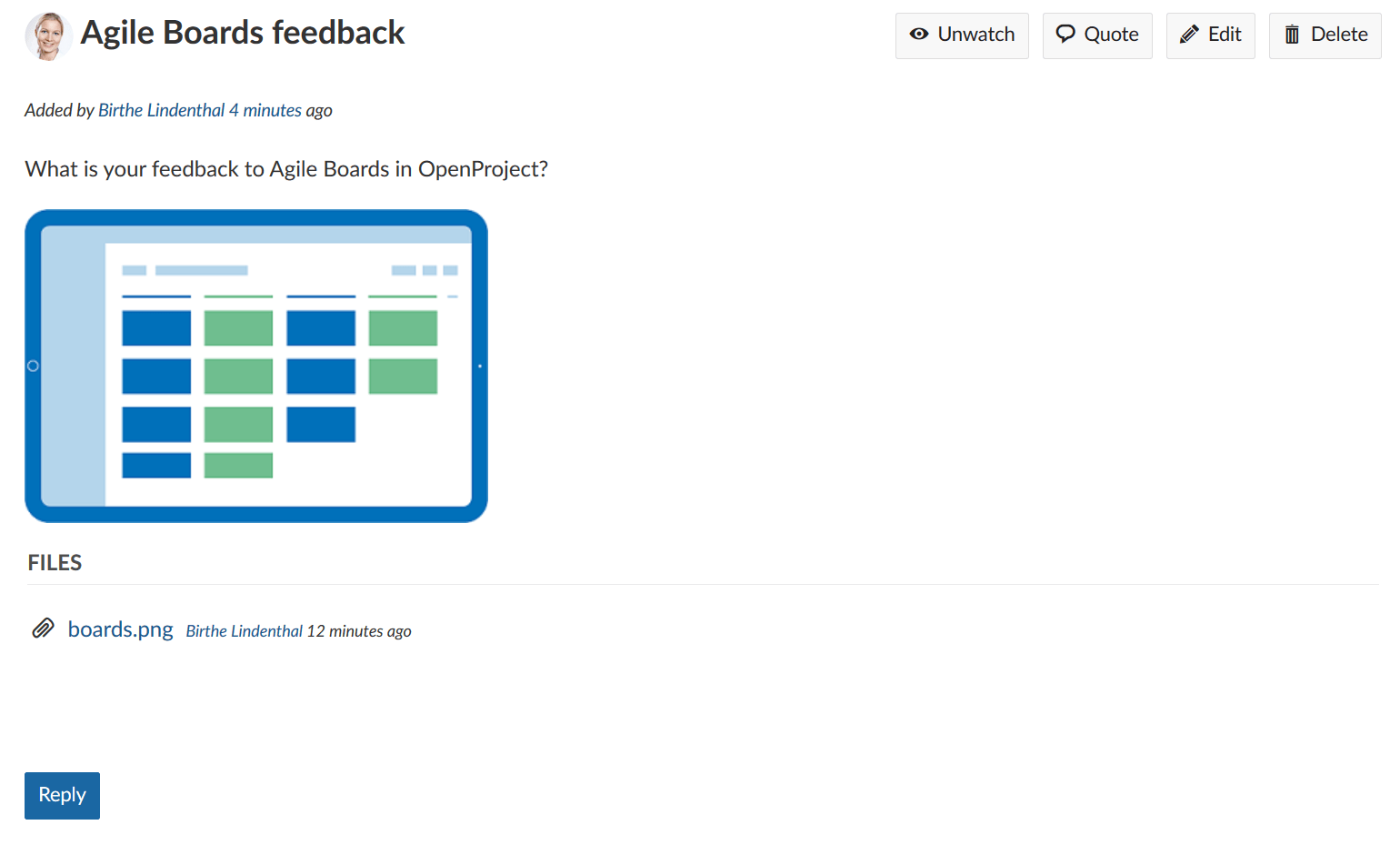Image resolution: width=1400 pixels, height=845 pixels.
Task: Click the "Agile Boards feedback" title
Action: (242, 33)
